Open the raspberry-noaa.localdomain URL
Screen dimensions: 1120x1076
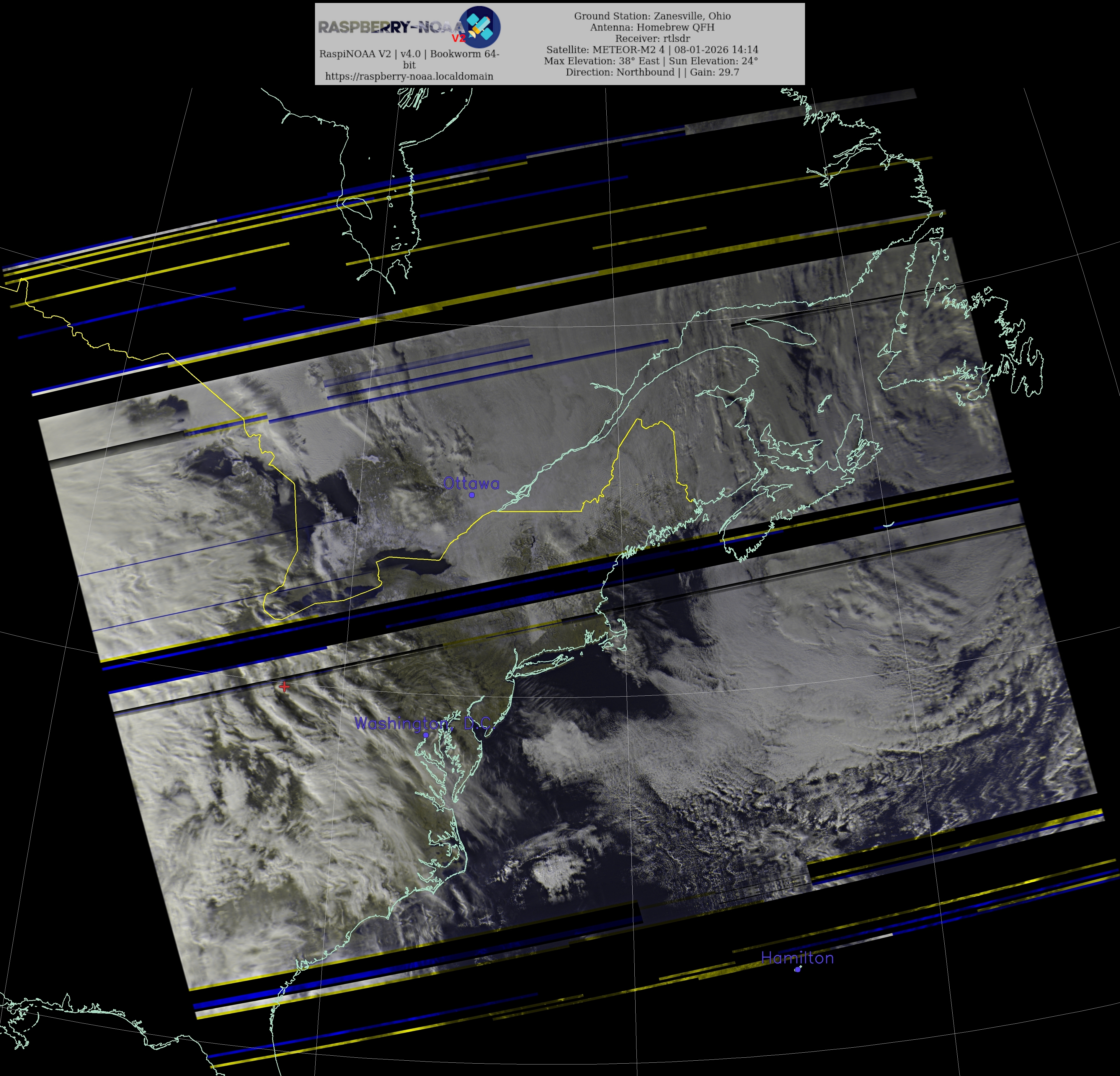pyautogui.click(x=409, y=76)
